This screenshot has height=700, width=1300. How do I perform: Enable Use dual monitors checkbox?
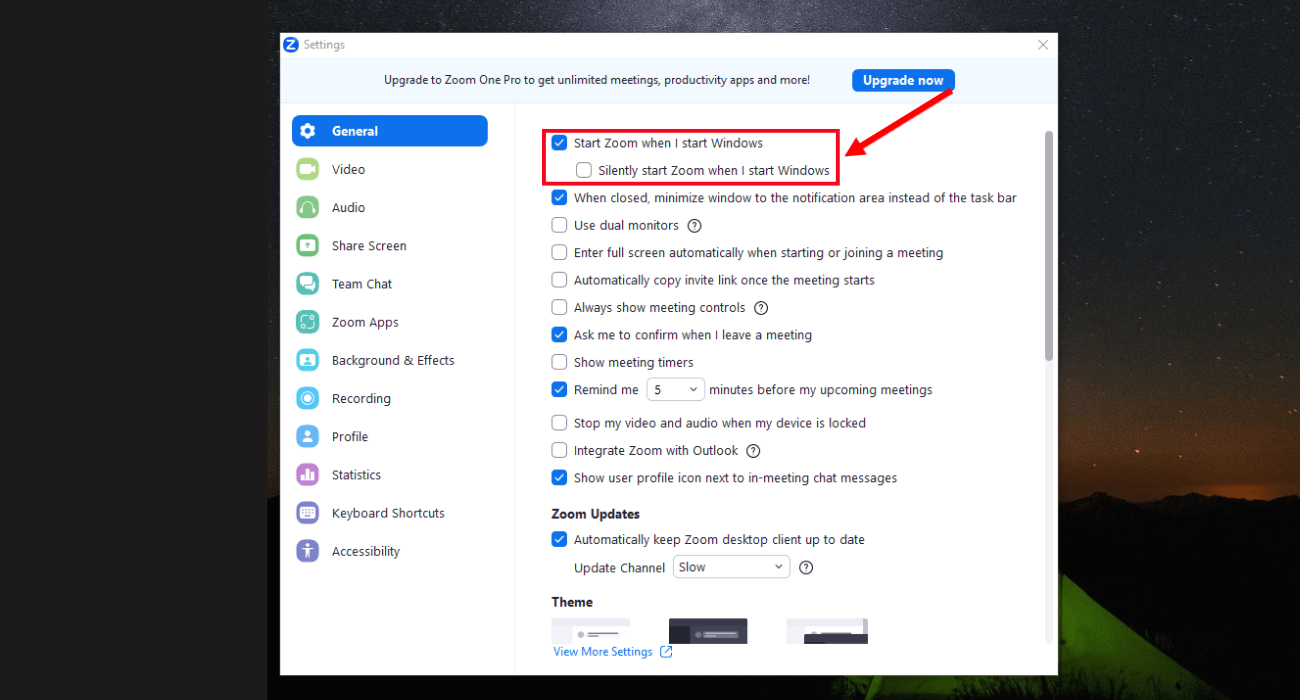coord(559,225)
